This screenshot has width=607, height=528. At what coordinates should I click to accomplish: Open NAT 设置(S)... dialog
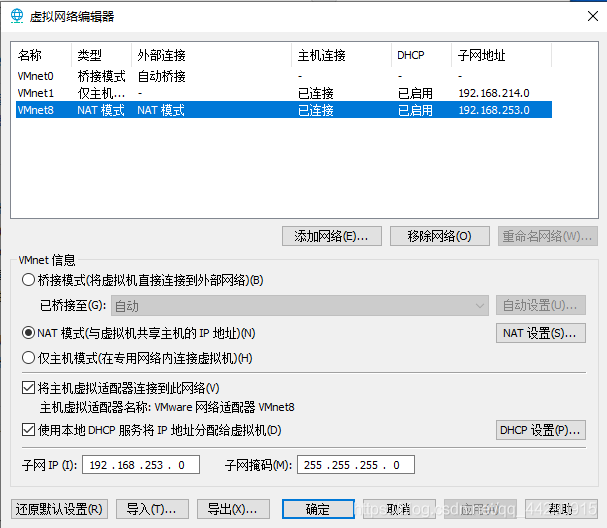[541, 333]
